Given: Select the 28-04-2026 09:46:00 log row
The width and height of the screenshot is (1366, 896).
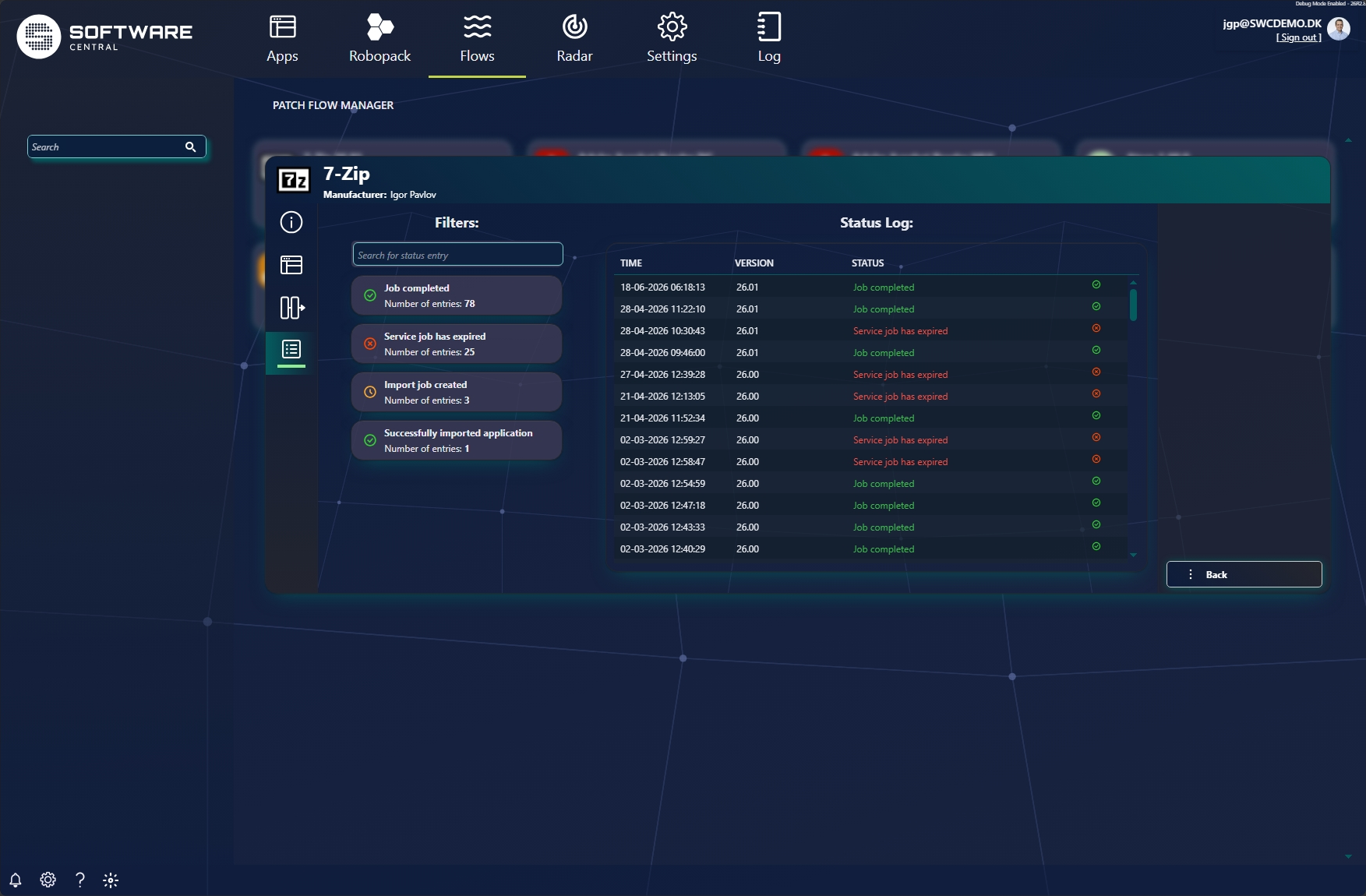Looking at the screenshot, I should pos(870,352).
